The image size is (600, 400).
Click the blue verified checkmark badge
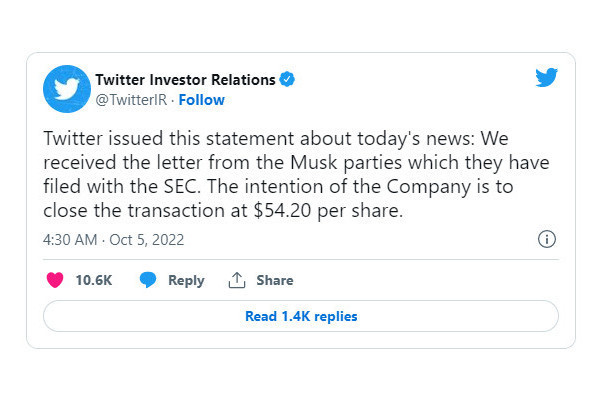[x=287, y=79]
